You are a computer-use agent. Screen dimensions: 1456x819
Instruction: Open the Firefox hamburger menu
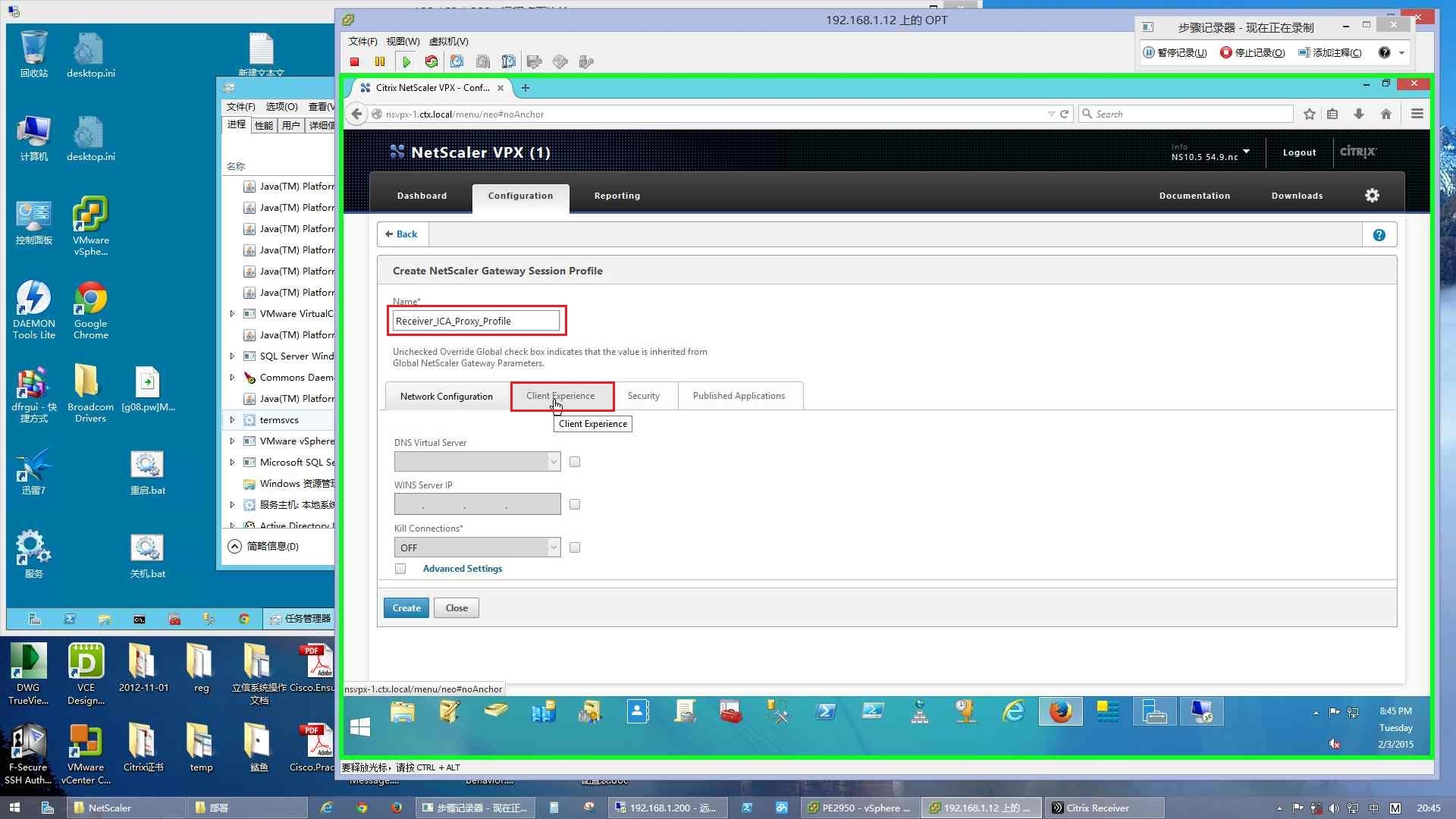point(1417,115)
